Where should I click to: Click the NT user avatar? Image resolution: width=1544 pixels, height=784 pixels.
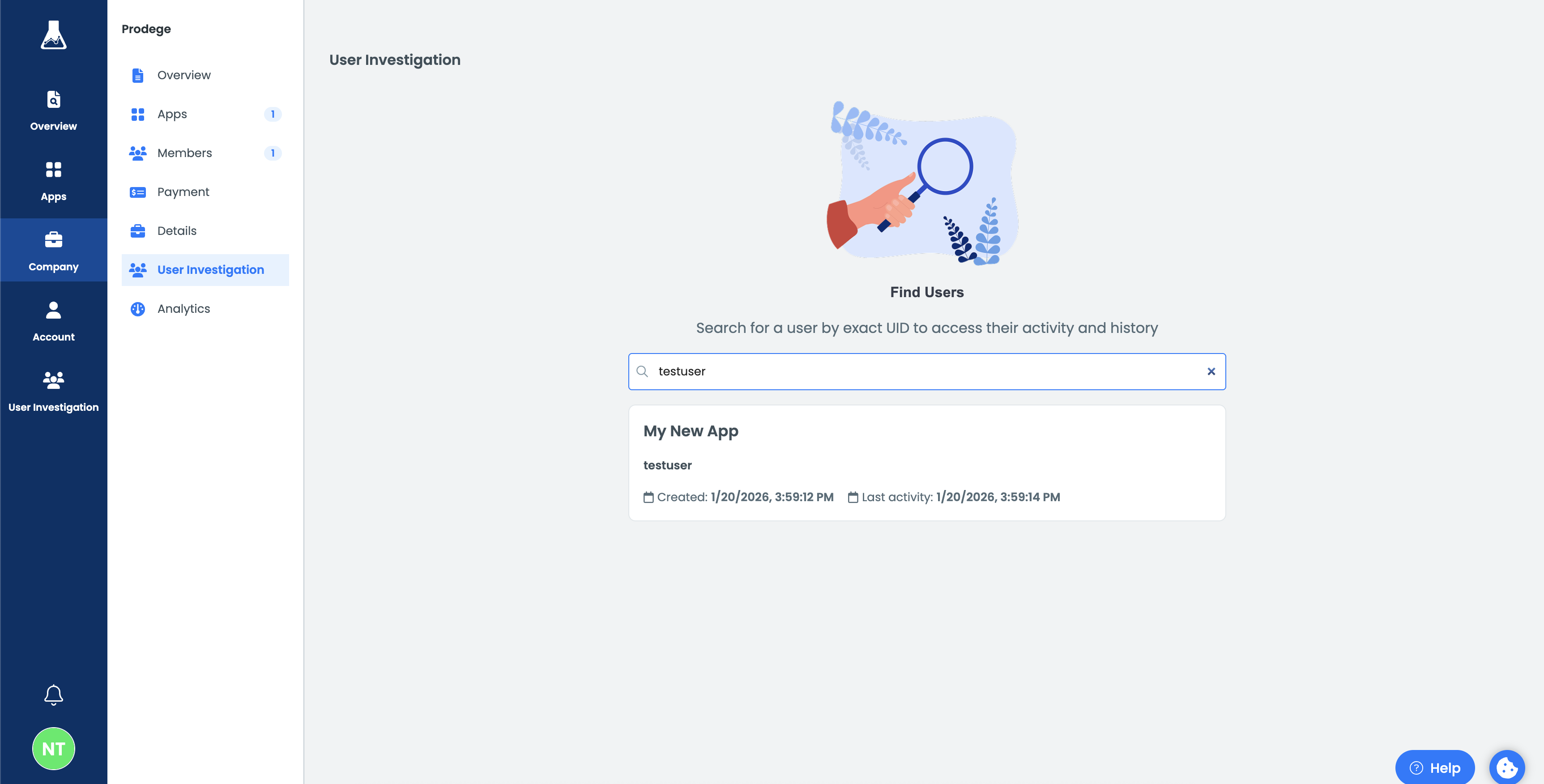(x=53, y=749)
